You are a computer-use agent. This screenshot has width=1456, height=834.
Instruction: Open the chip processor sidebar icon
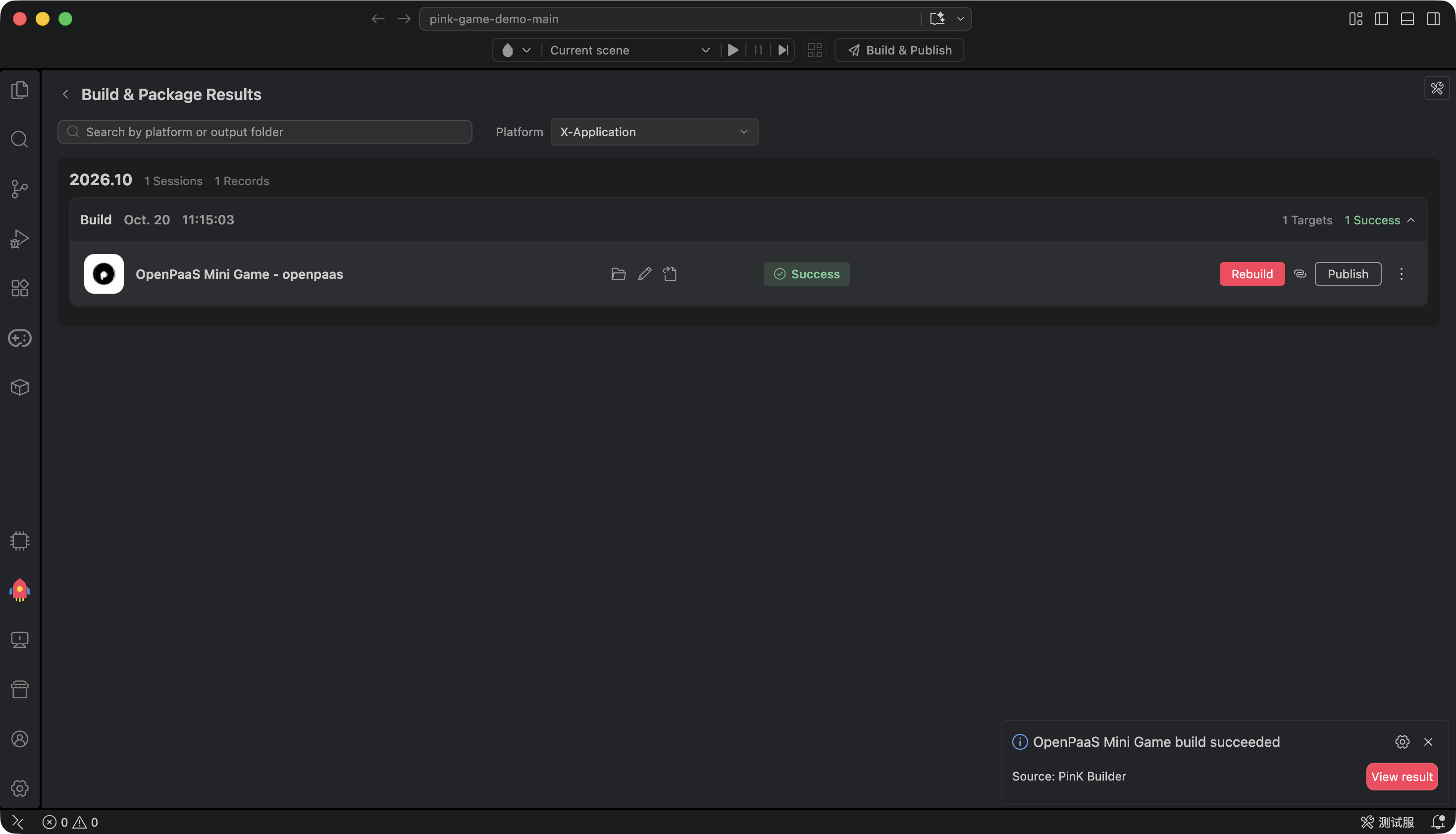click(19, 541)
